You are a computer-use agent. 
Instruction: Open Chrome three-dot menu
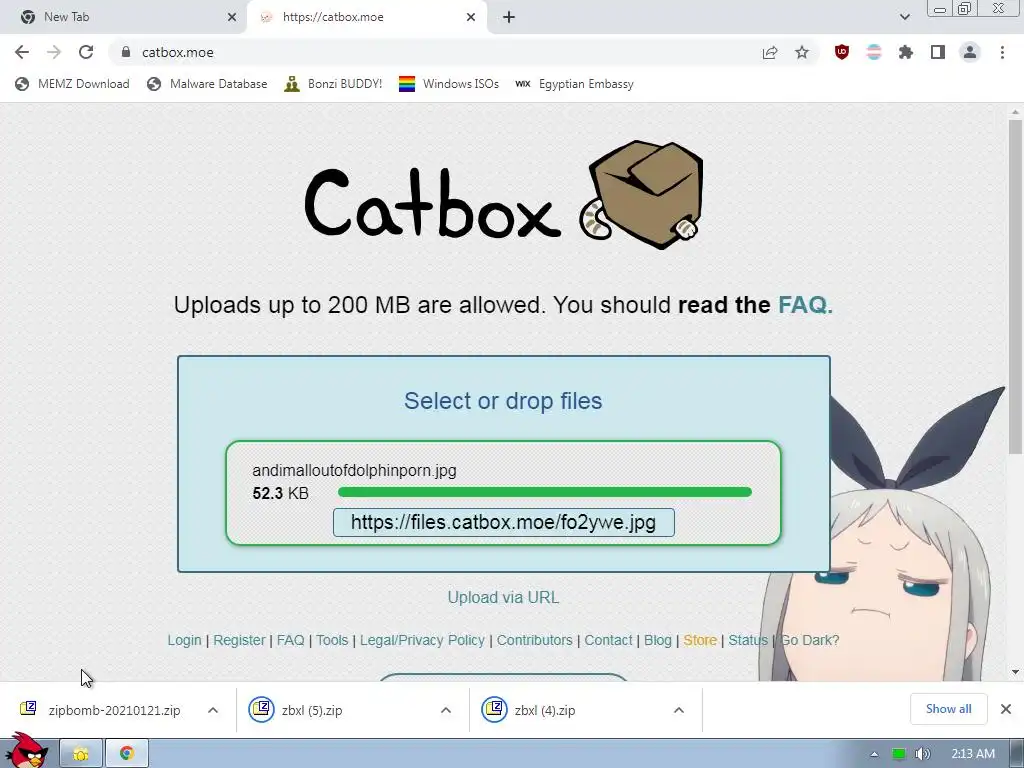(1002, 52)
